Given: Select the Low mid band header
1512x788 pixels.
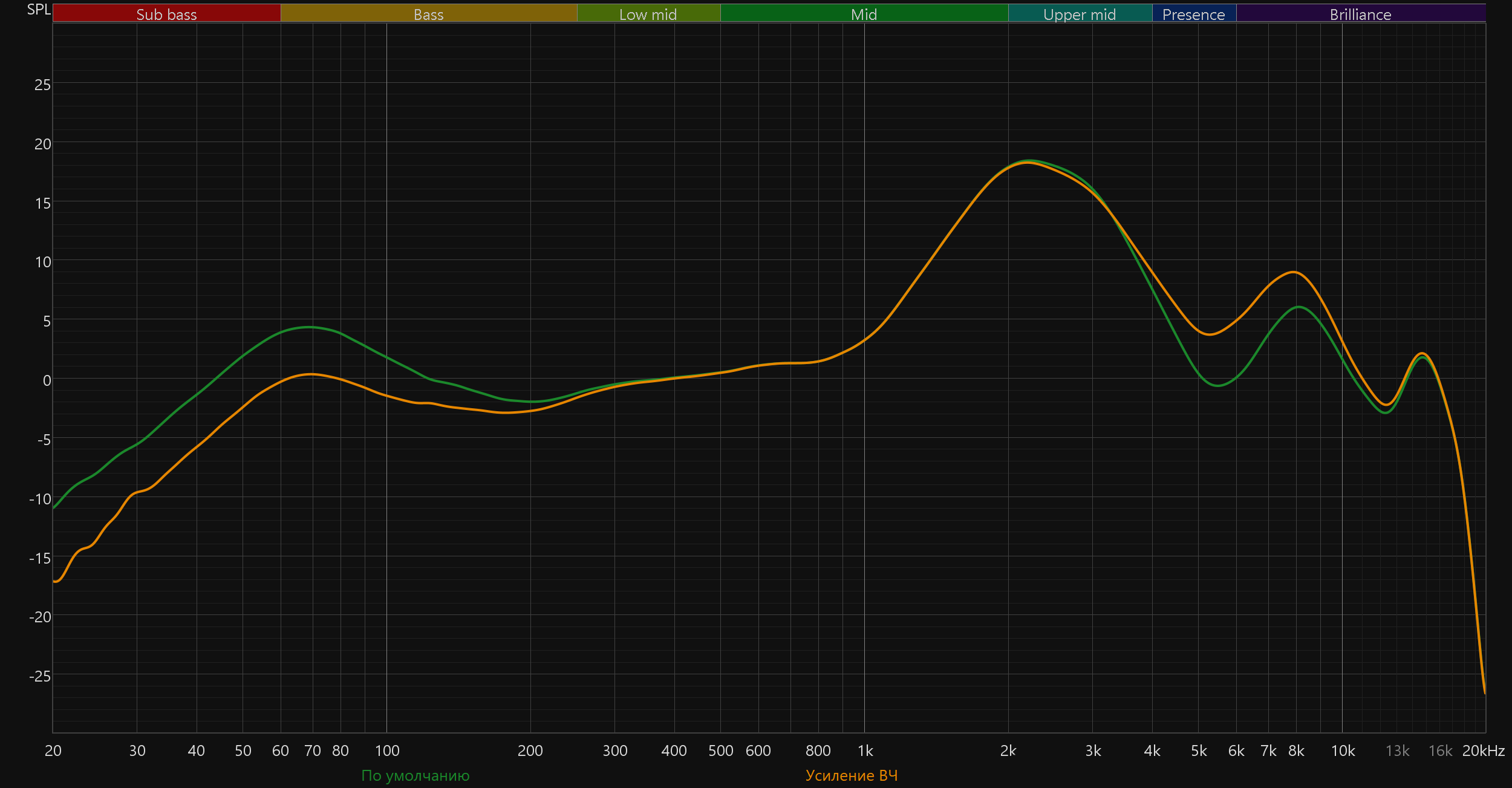Looking at the screenshot, I should [648, 14].
